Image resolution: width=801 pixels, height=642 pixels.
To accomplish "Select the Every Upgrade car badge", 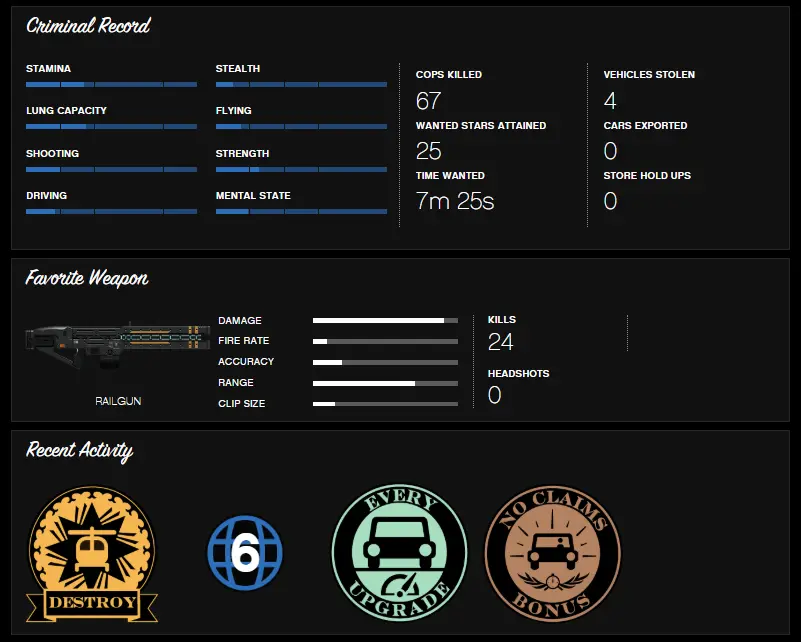I will [399, 553].
